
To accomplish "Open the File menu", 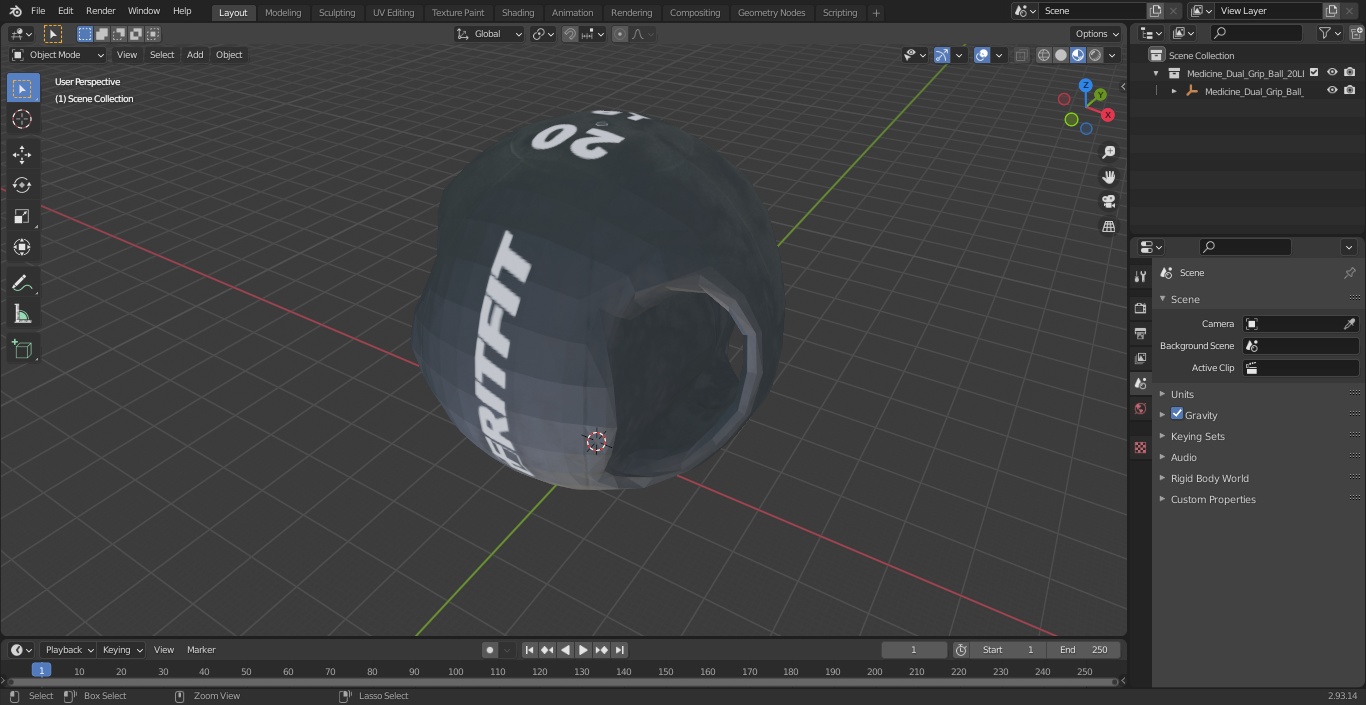I will pyautogui.click(x=38, y=11).
